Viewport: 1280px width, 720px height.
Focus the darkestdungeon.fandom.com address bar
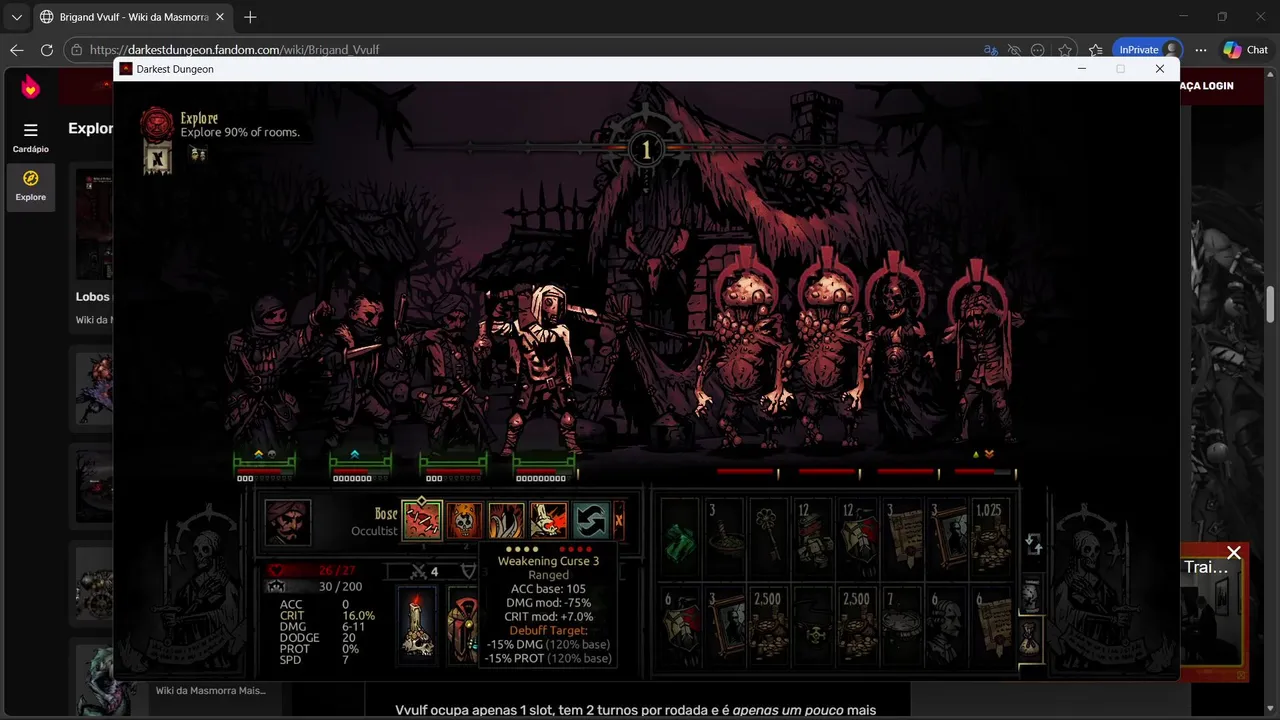(x=234, y=50)
